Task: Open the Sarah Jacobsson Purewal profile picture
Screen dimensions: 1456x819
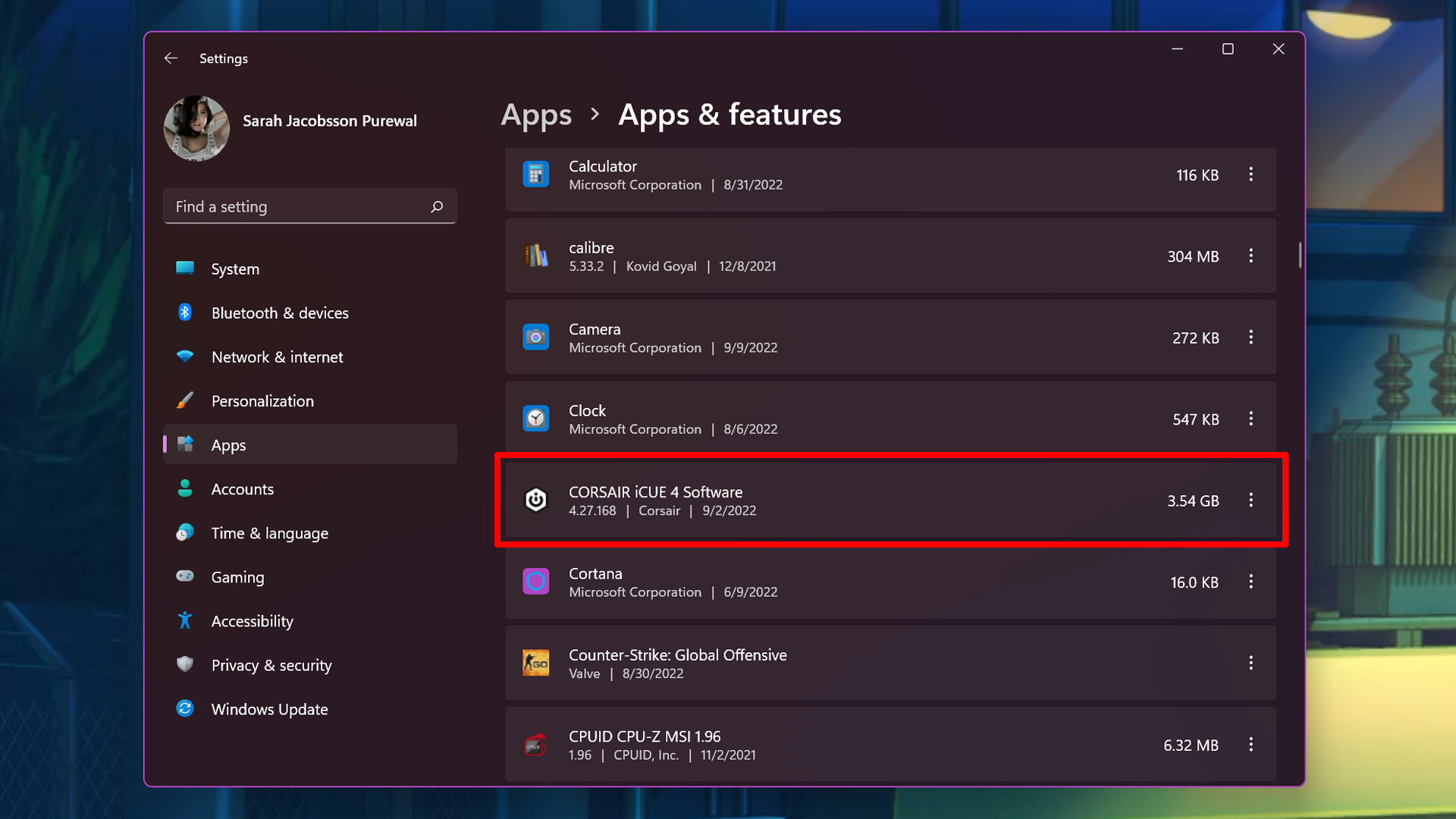Action: 196,128
